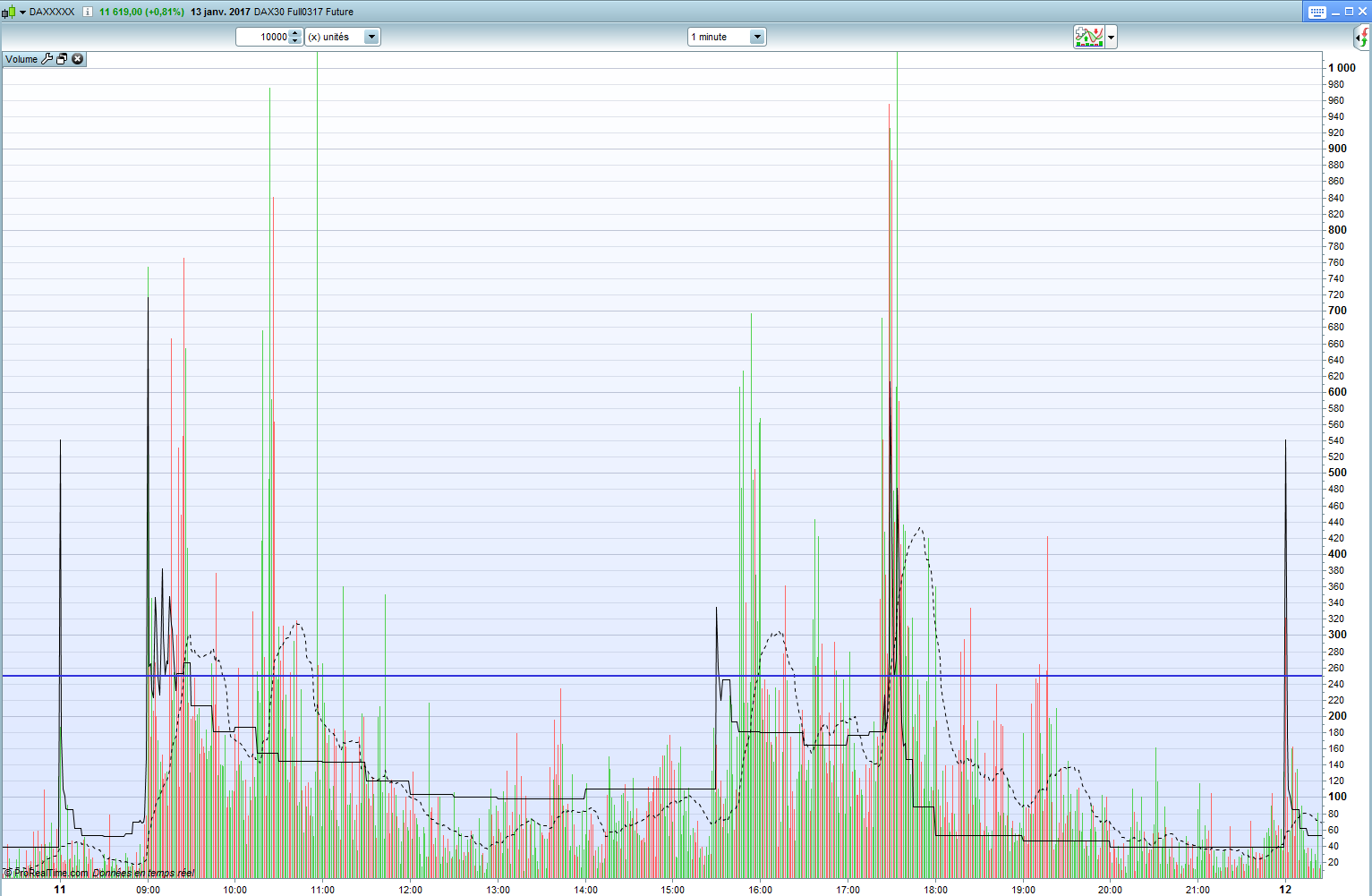Click the blue horizontal threshold line
Viewport: 1372px width, 896px height.
tap(537, 676)
